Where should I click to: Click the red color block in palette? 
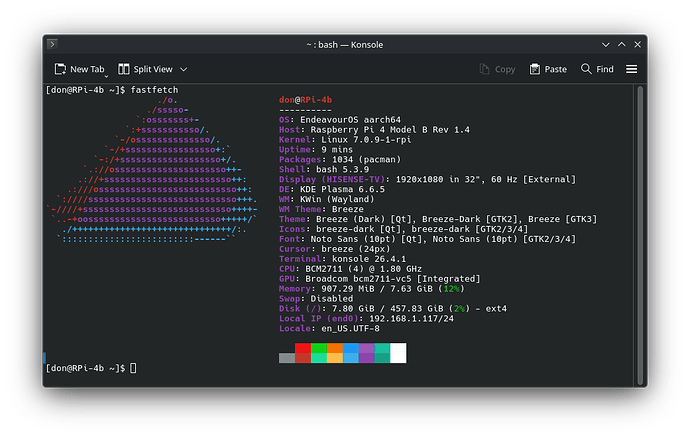click(x=303, y=348)
